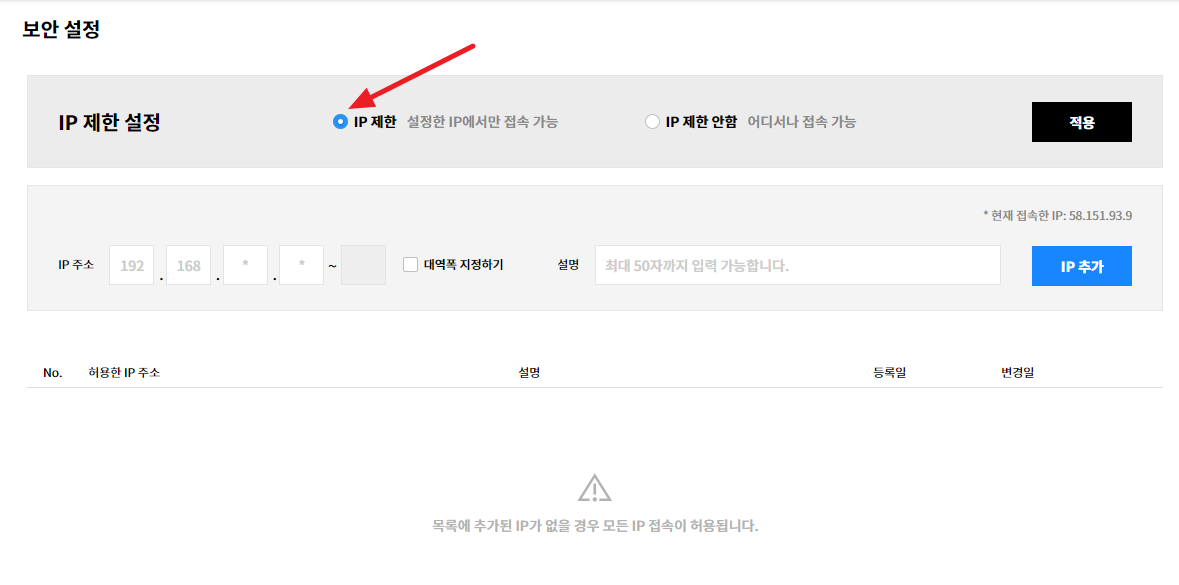
Task: Focus the first IP octet field showing 192
Action: coord(131,266)
